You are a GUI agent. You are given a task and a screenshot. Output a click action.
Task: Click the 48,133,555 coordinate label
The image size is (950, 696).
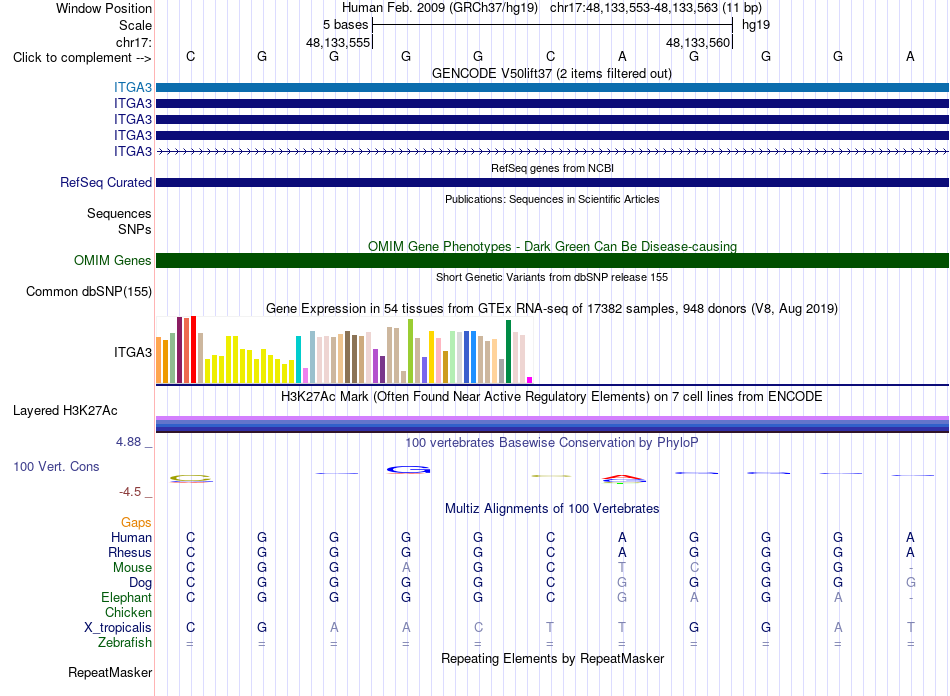pos(338,42)
